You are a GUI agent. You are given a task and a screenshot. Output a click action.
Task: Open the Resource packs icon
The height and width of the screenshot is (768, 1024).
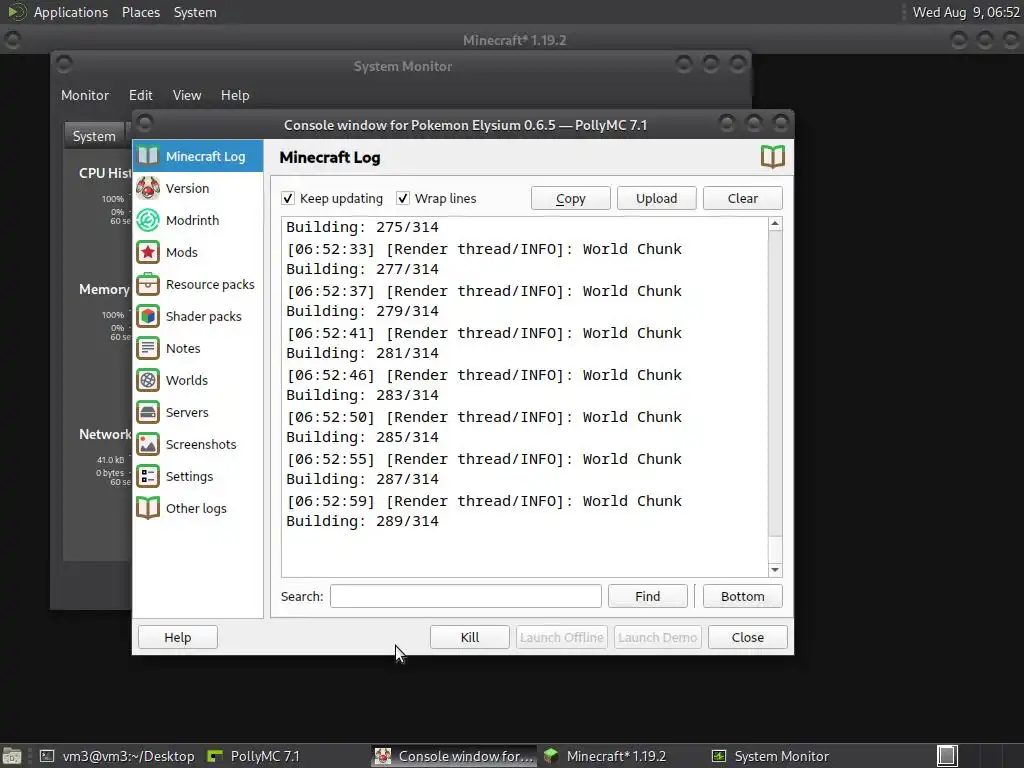point(148,284)
